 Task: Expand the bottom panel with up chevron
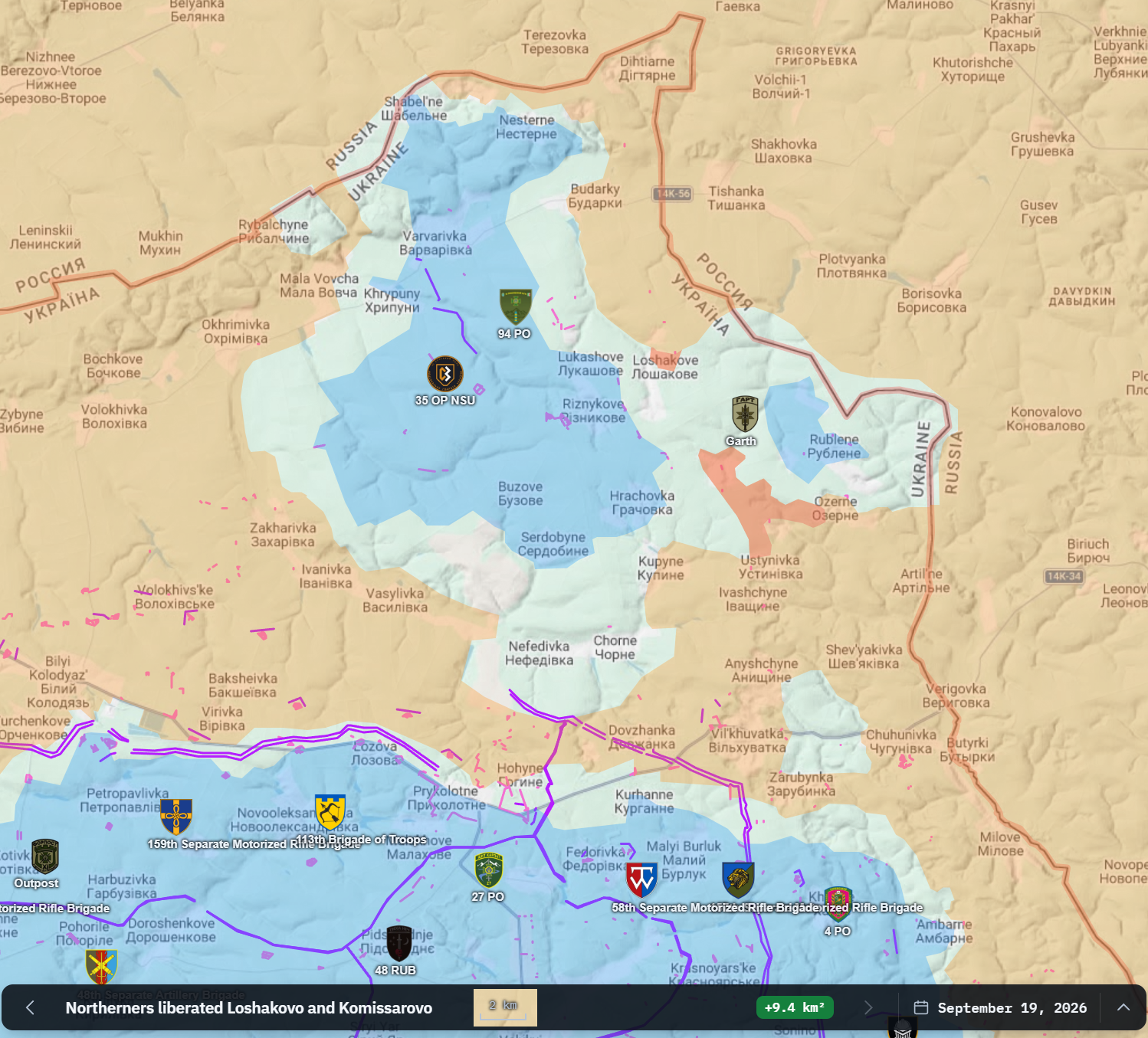[x=1123, y=1007]
